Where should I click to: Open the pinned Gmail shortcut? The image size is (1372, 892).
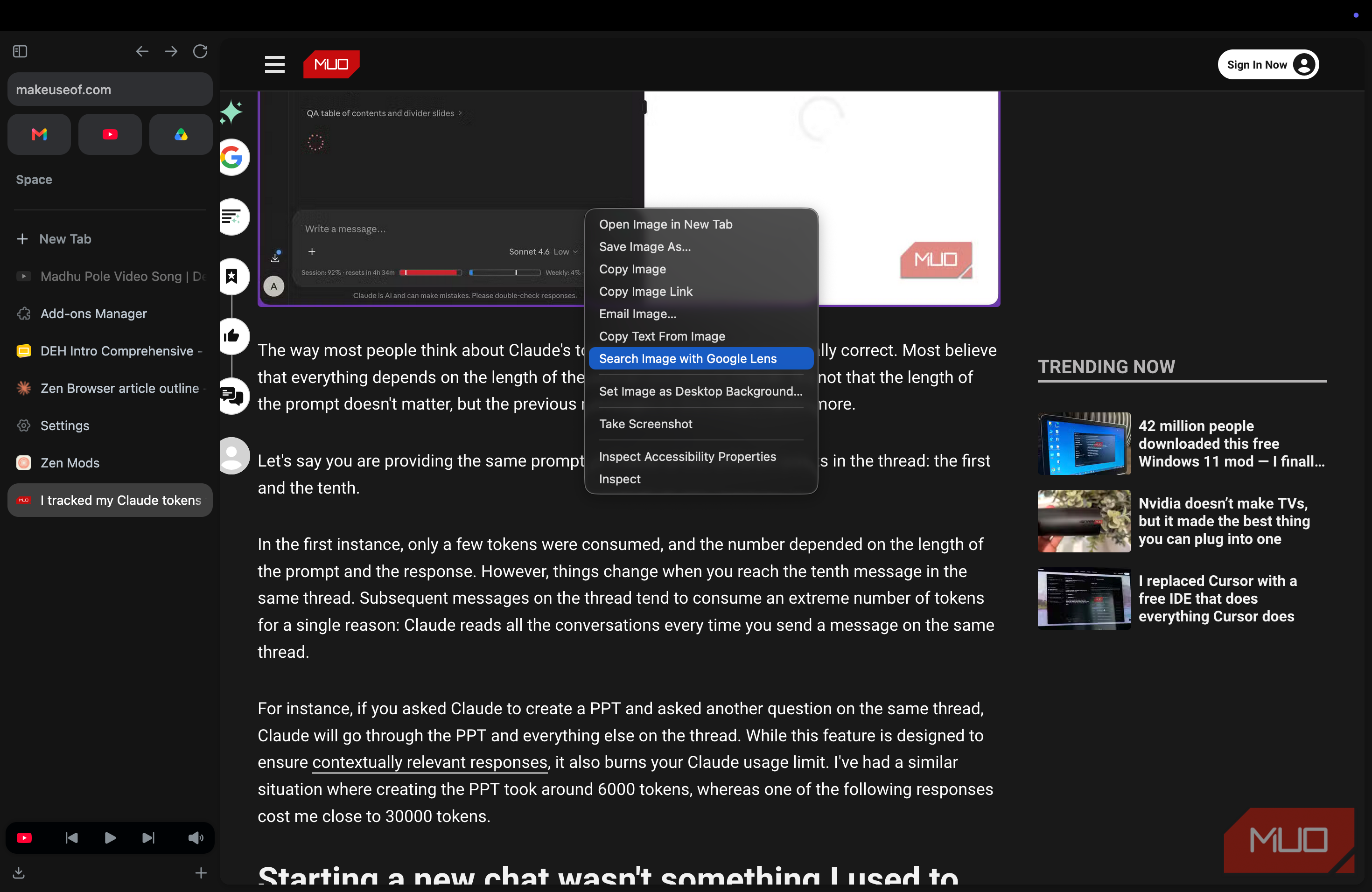39,134
